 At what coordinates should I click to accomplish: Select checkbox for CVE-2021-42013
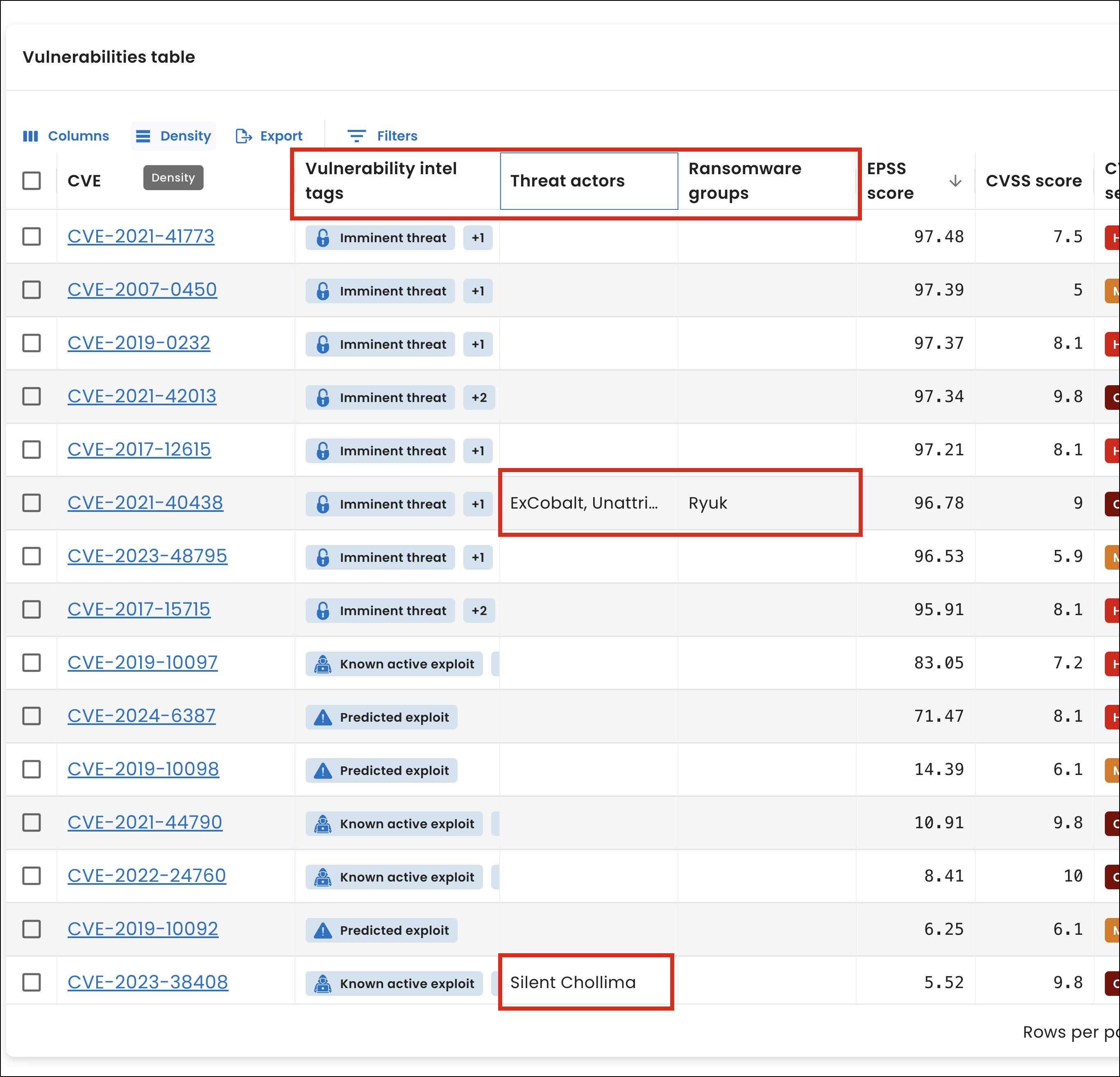32,396
